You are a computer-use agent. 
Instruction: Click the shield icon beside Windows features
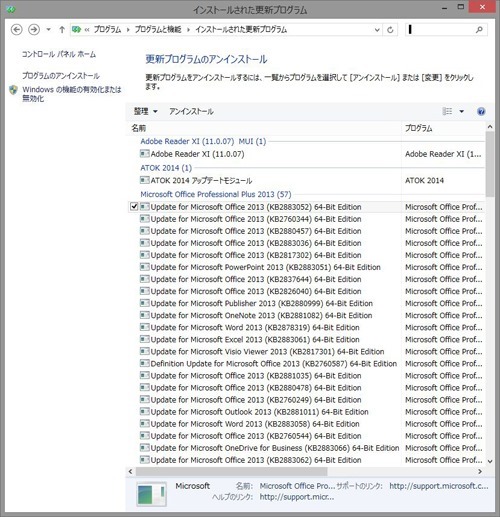(x=13, y=90)
